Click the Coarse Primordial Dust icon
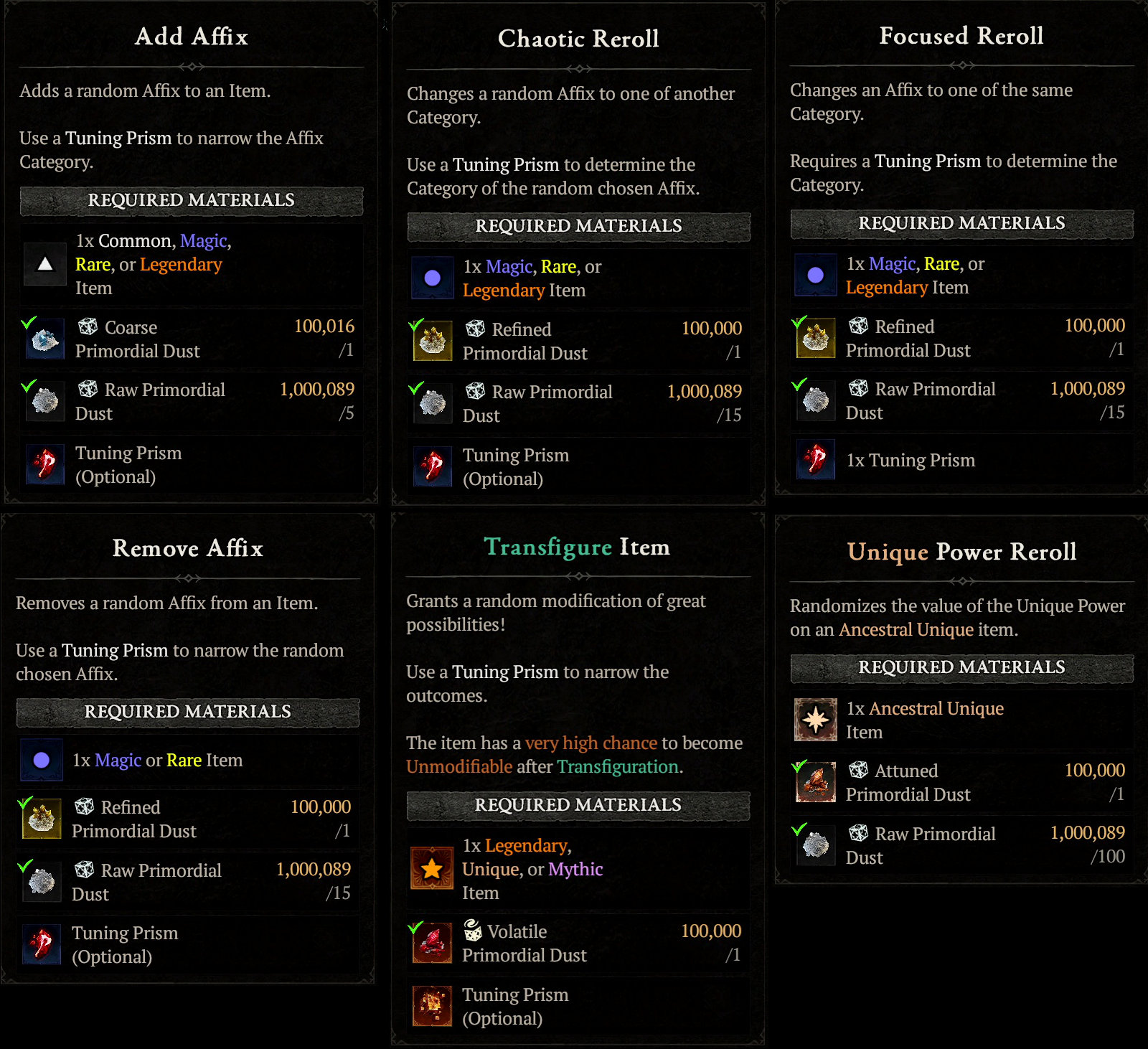 click(x=45, y=339)
